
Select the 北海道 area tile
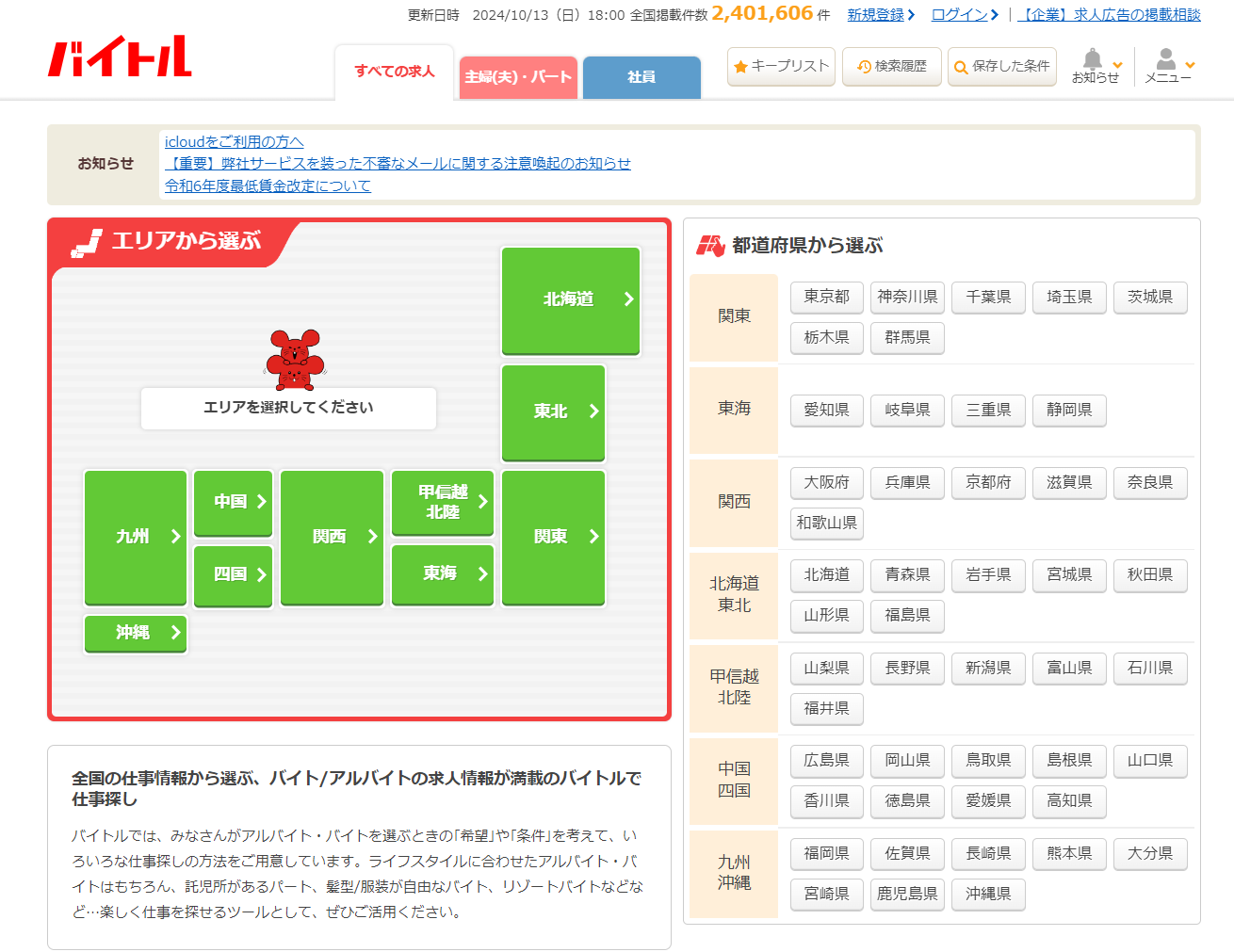pos(571,299)
